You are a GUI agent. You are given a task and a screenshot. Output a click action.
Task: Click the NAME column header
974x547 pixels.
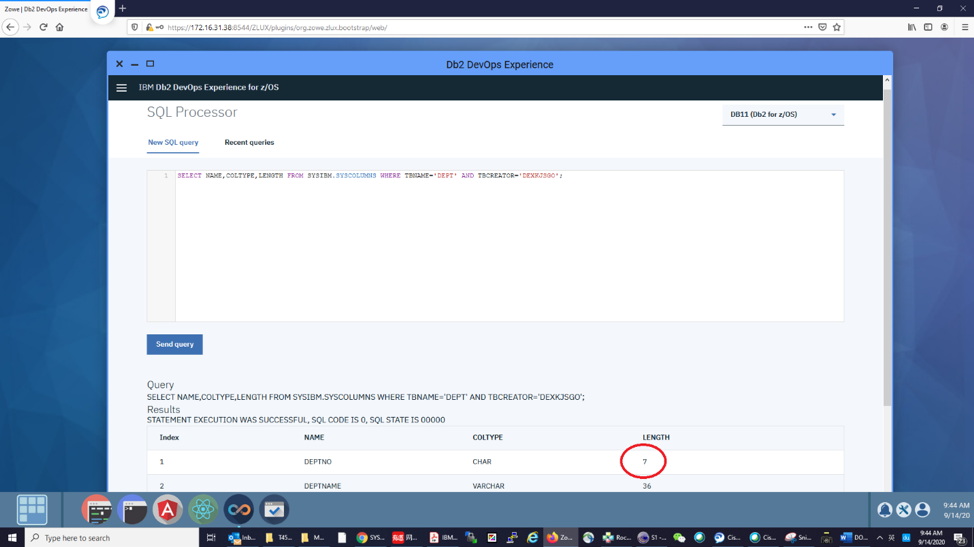tap(314, 438)
